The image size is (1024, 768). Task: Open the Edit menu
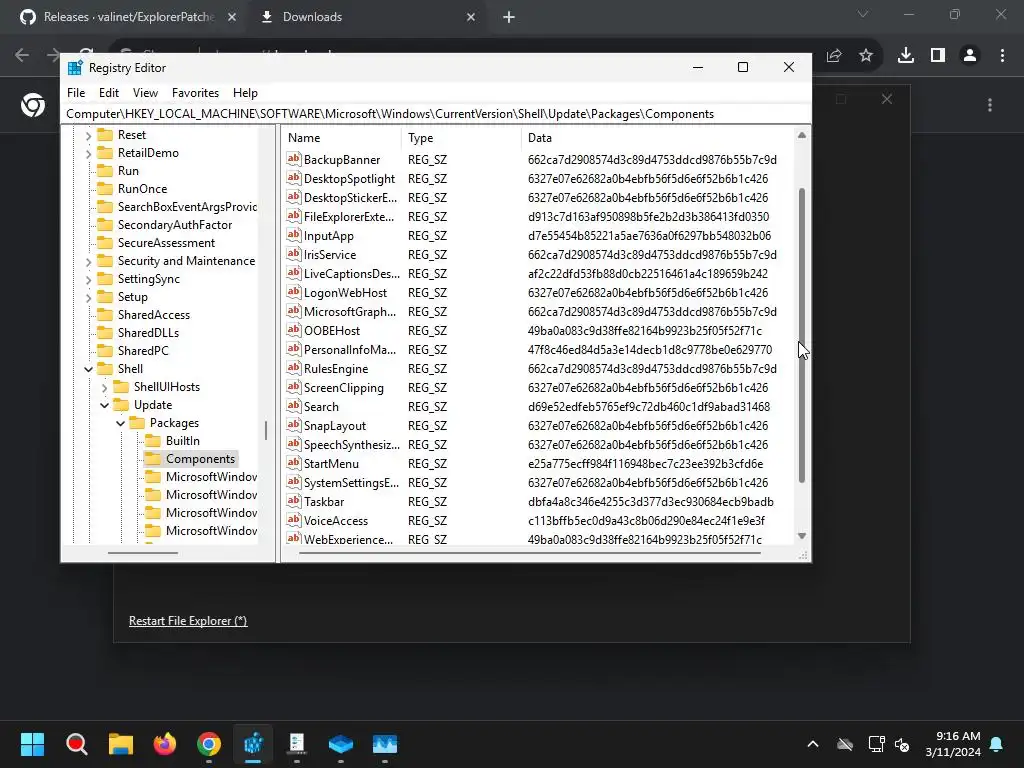coord(108,93)
